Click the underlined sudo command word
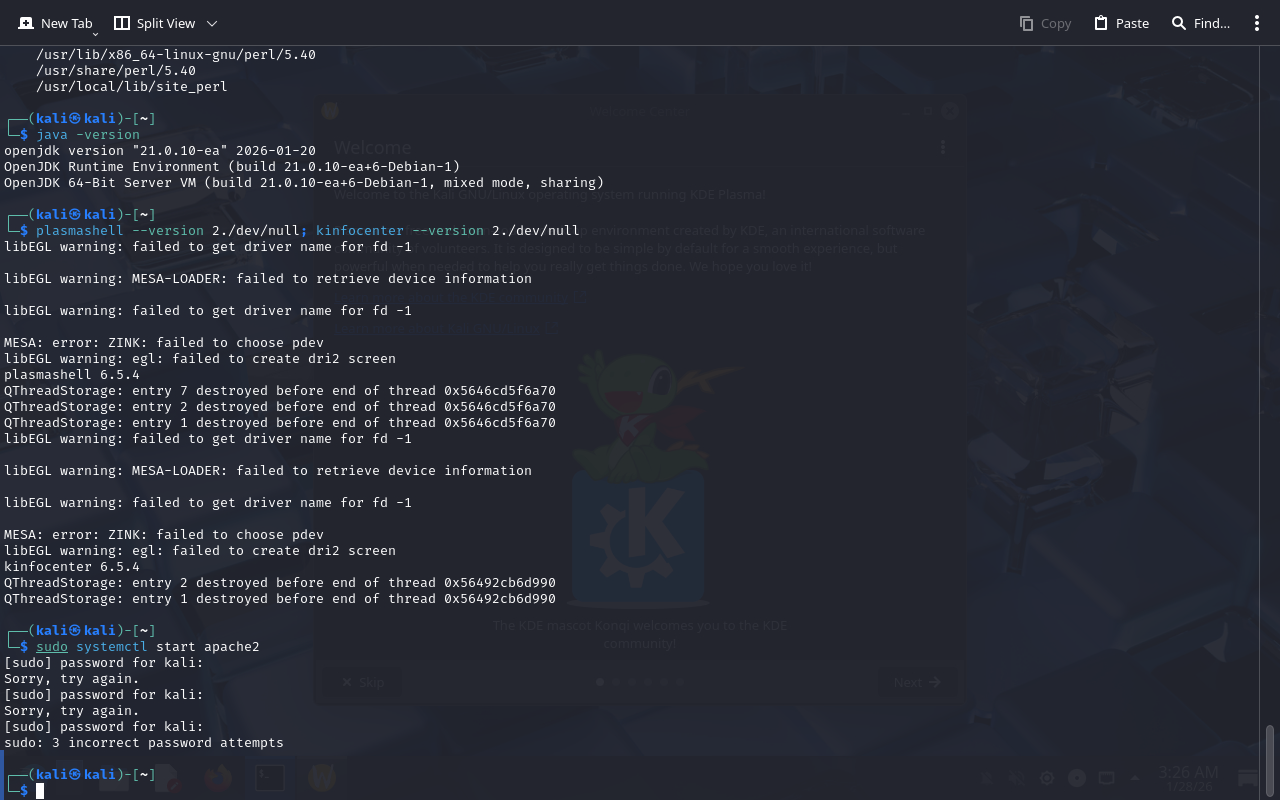The height and width of the screenshot is (800, 1280). click(52, 647)
